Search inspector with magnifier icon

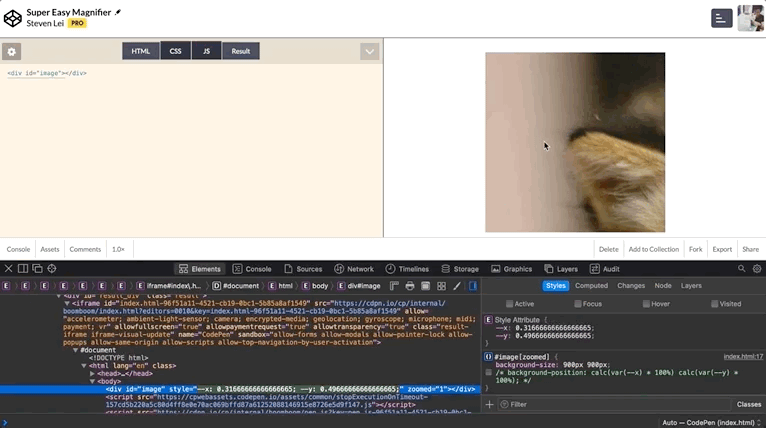coord(742,269)
